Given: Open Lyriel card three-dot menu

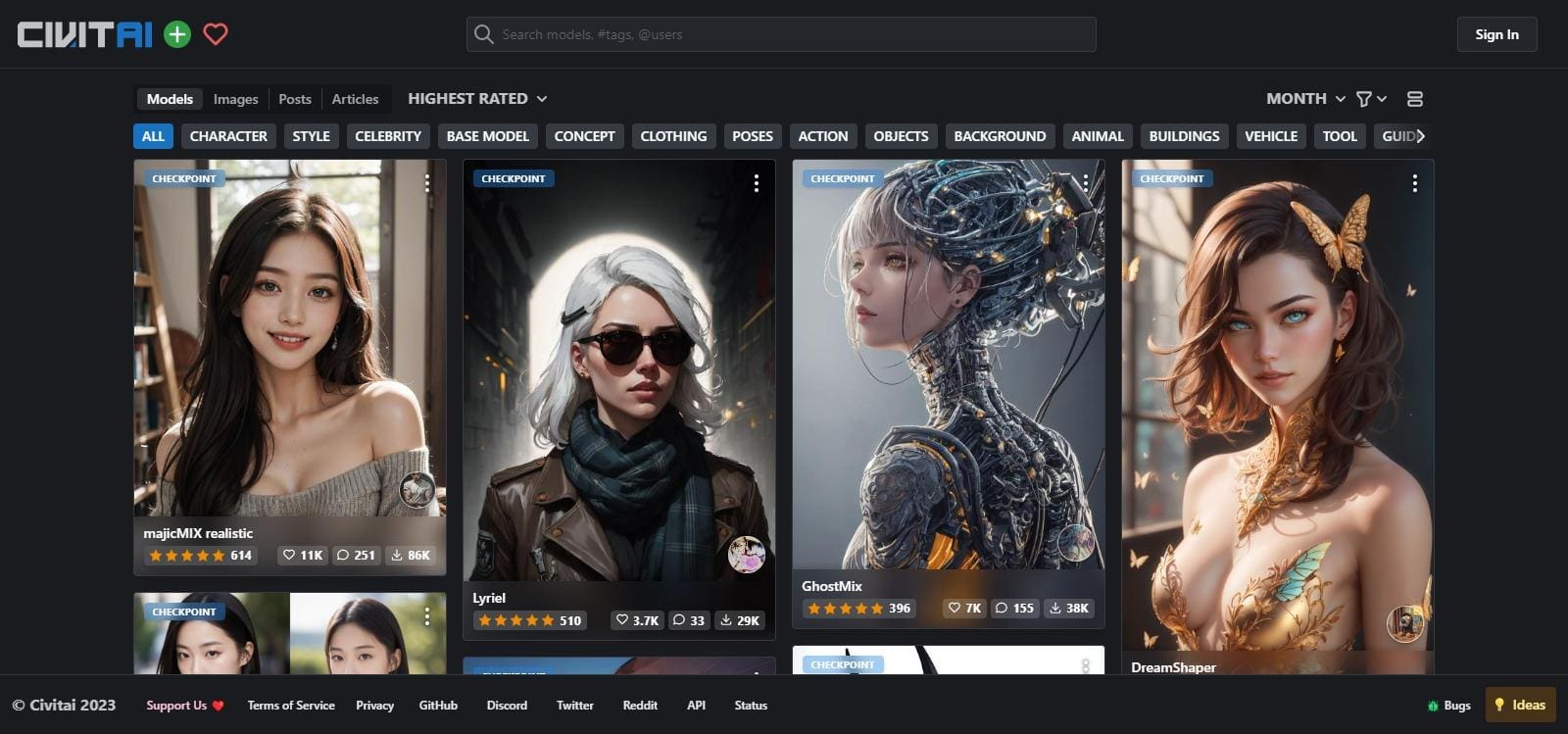Looking at the screenshot, I should coord(757,183).
